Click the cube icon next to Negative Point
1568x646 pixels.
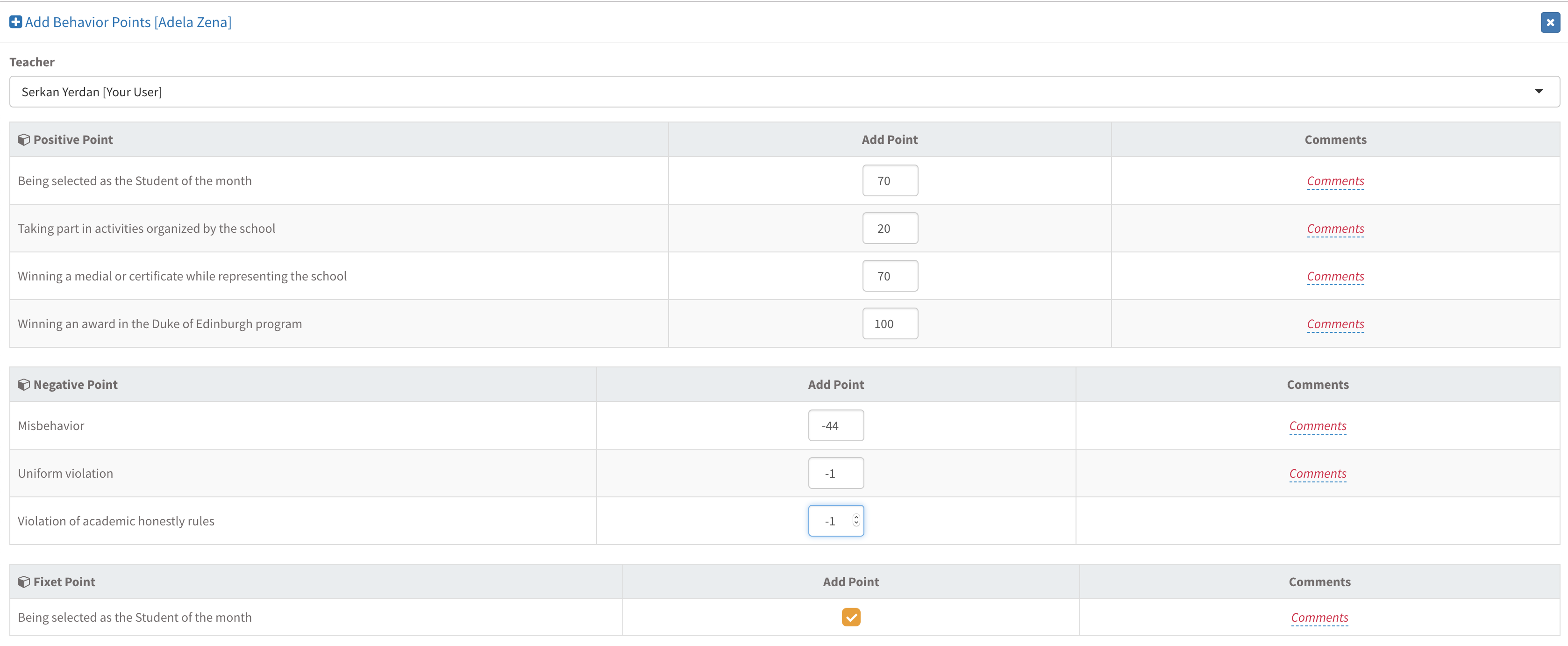tap(24, 385)
